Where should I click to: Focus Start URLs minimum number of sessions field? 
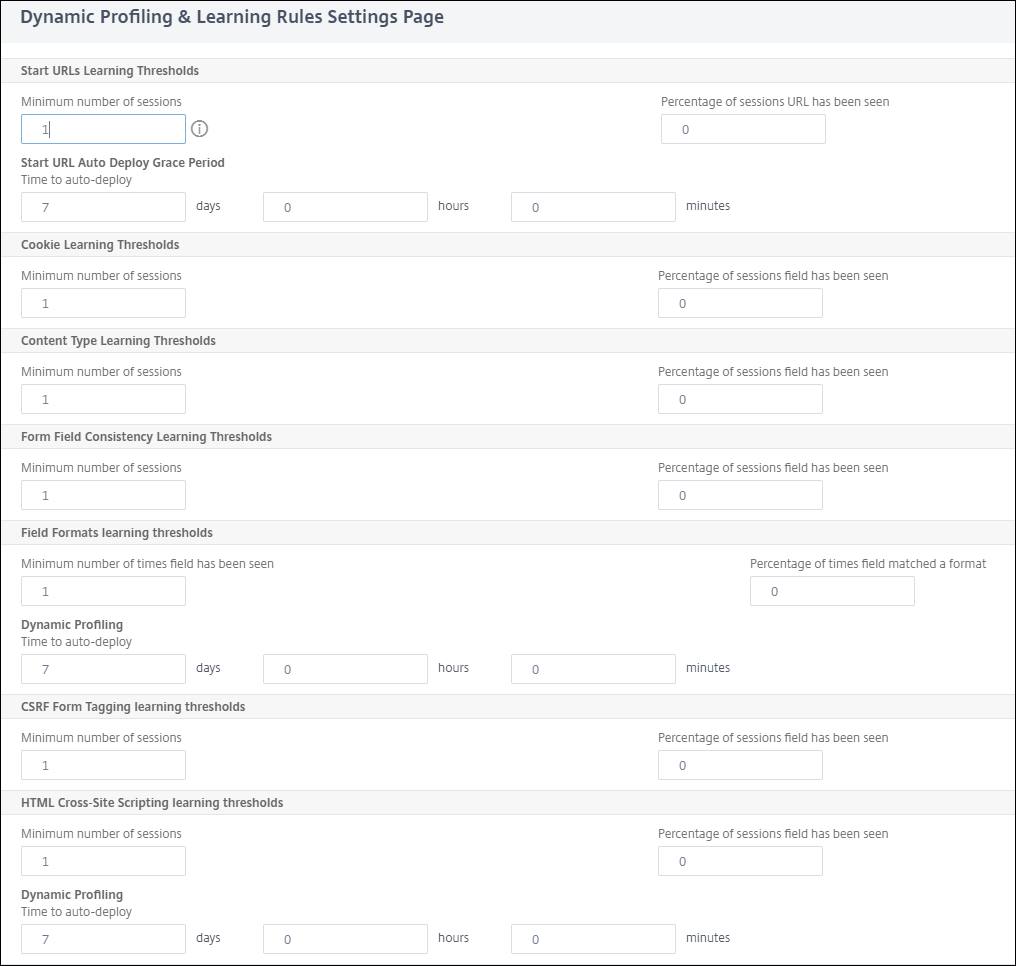(x=103, y=129)
